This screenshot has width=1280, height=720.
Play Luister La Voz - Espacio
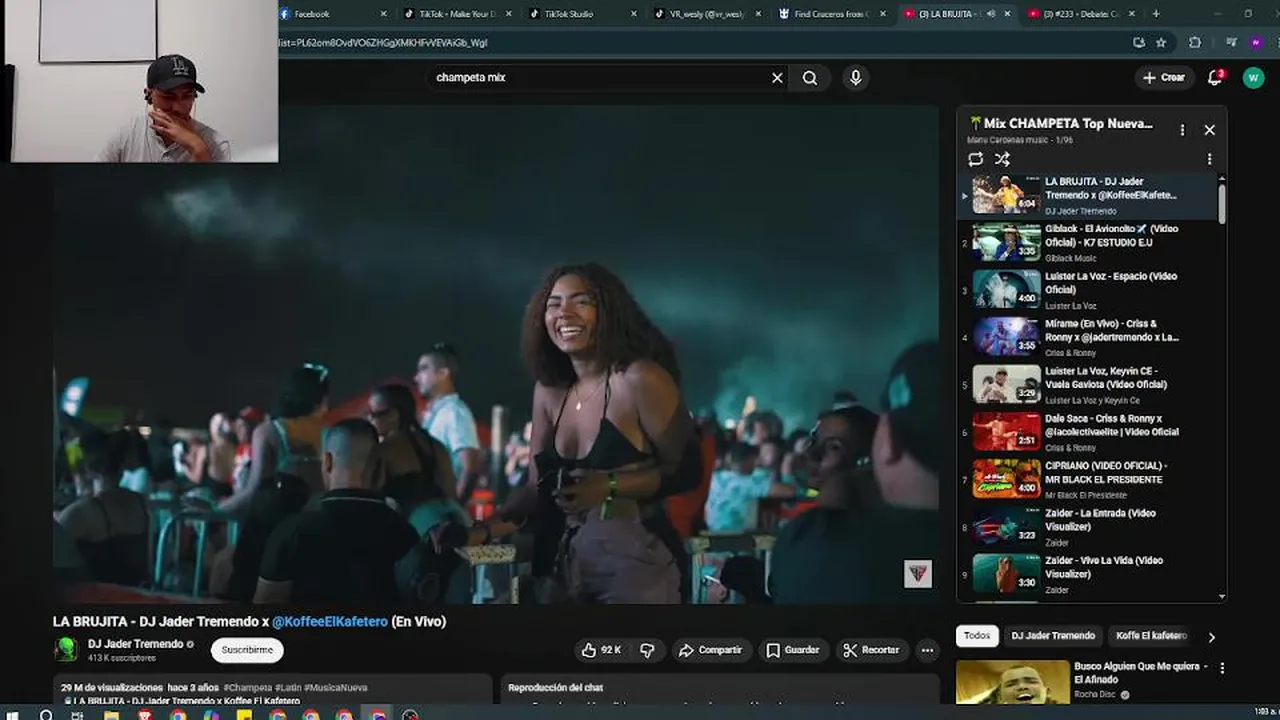[x=1088, y=290]
